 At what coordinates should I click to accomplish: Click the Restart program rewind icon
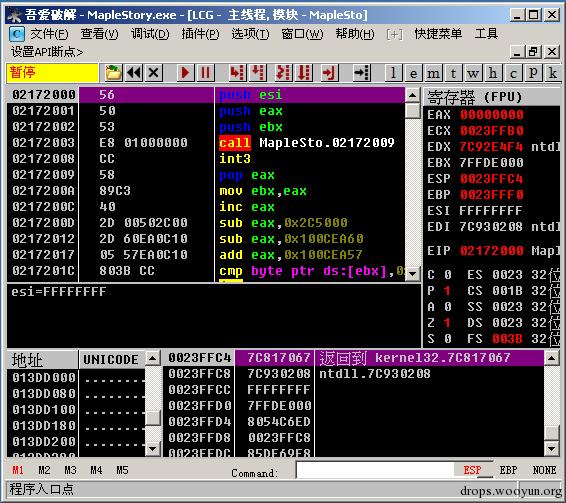[x=134, y=73]
